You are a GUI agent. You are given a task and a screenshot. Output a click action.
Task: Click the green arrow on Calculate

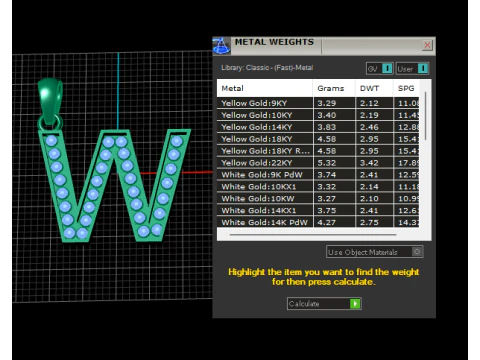click(355, 304)
